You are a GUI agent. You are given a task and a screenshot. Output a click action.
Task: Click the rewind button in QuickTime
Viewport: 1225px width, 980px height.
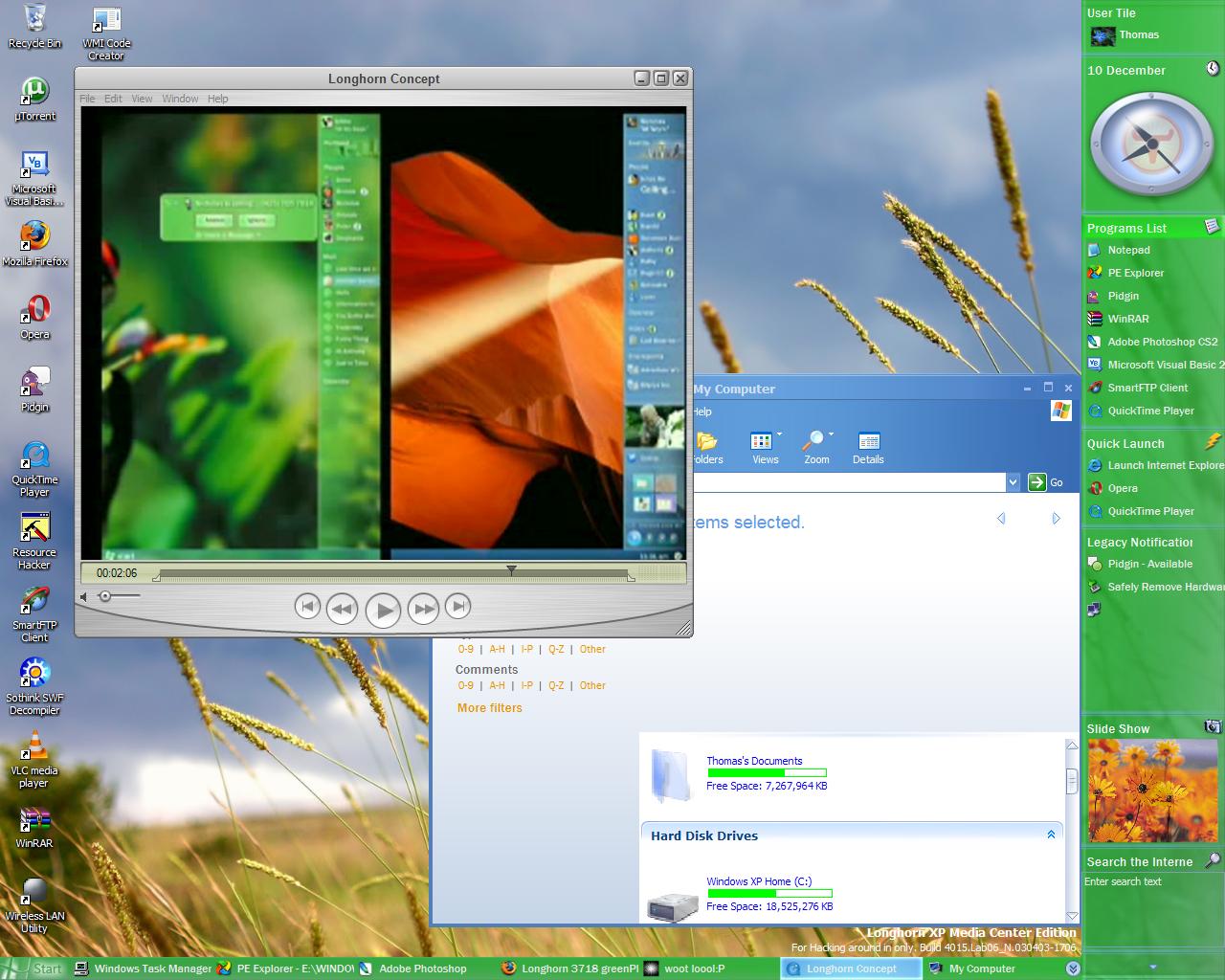342,608
